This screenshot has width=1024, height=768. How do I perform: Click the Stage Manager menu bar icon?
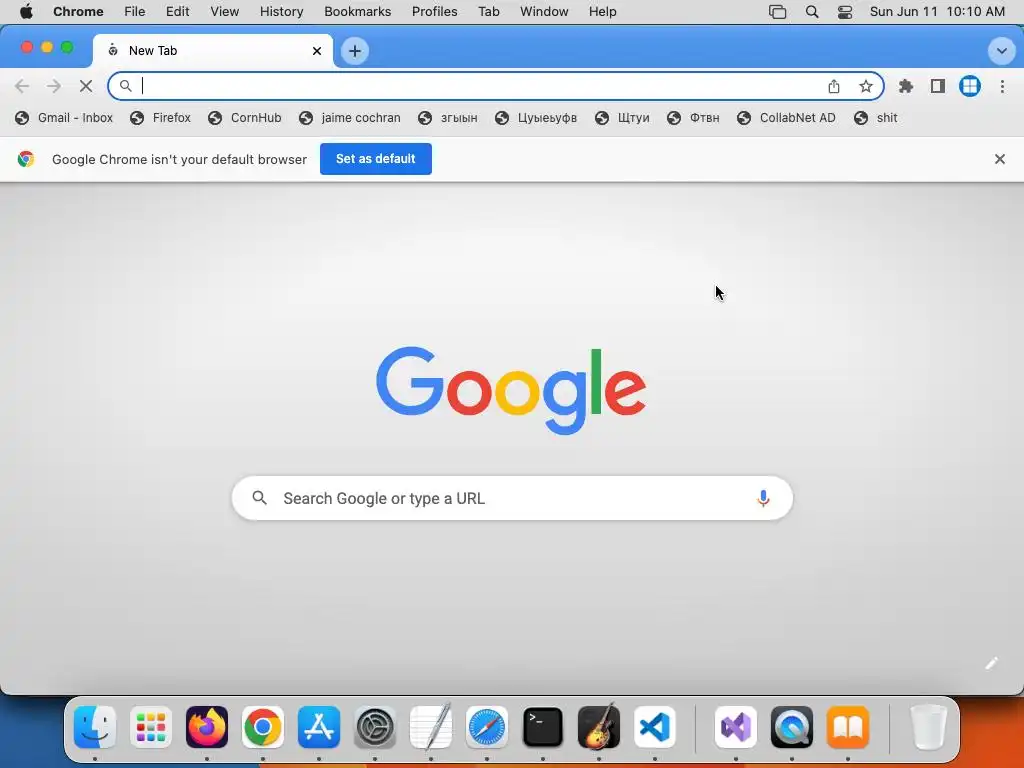click(777, 12)
